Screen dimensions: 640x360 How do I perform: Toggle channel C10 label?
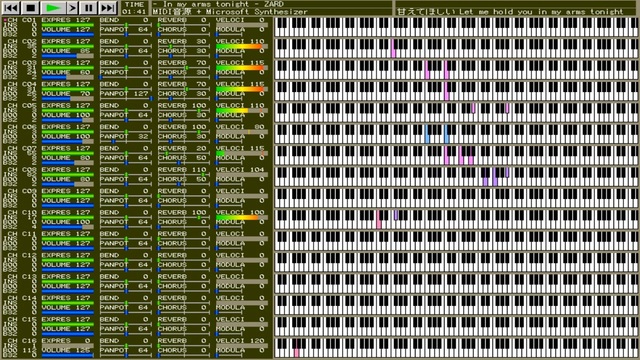click(x=20, y=213)
